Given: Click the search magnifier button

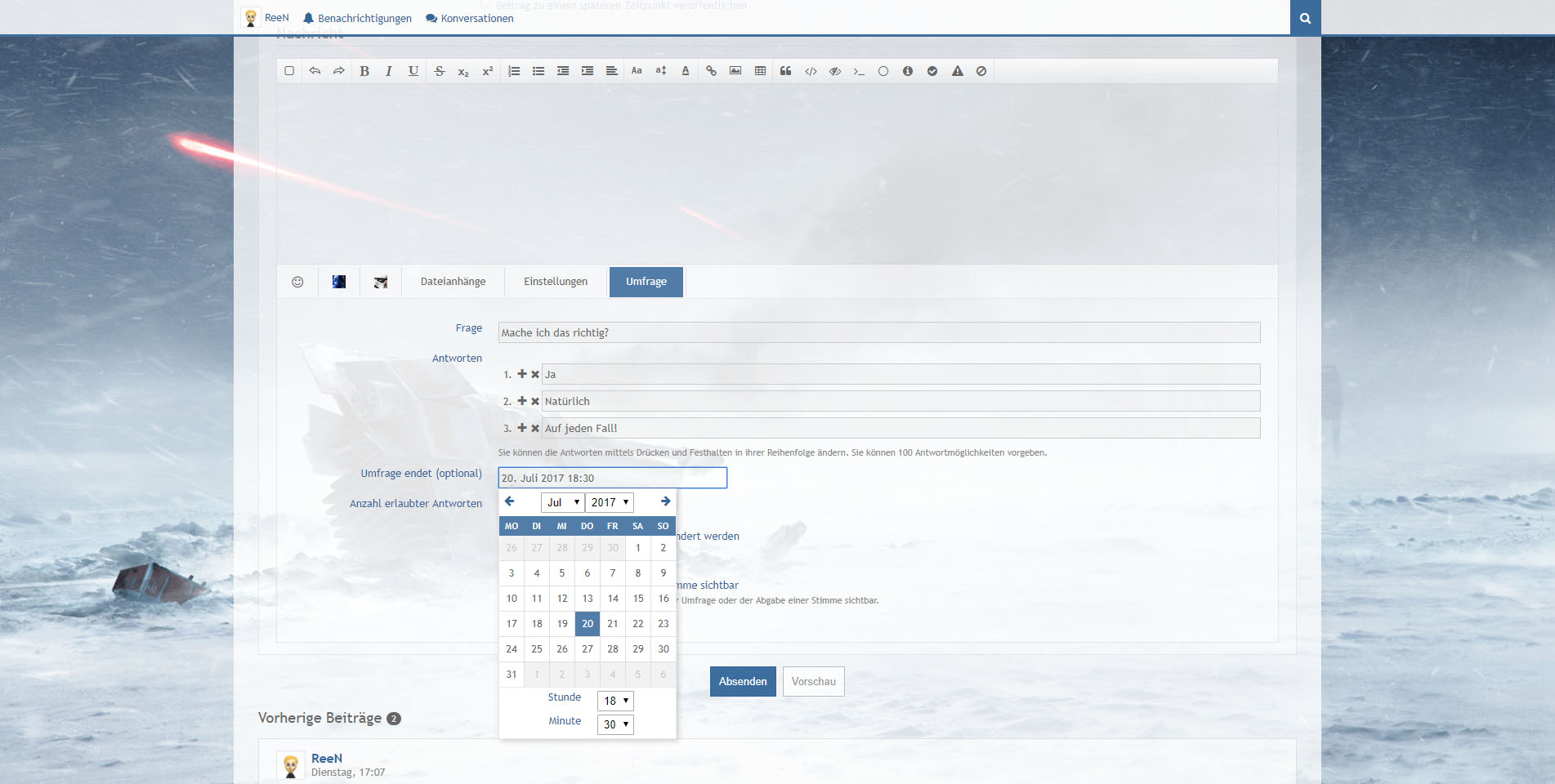Looking at the screenshot, I should pos(1306,18).
